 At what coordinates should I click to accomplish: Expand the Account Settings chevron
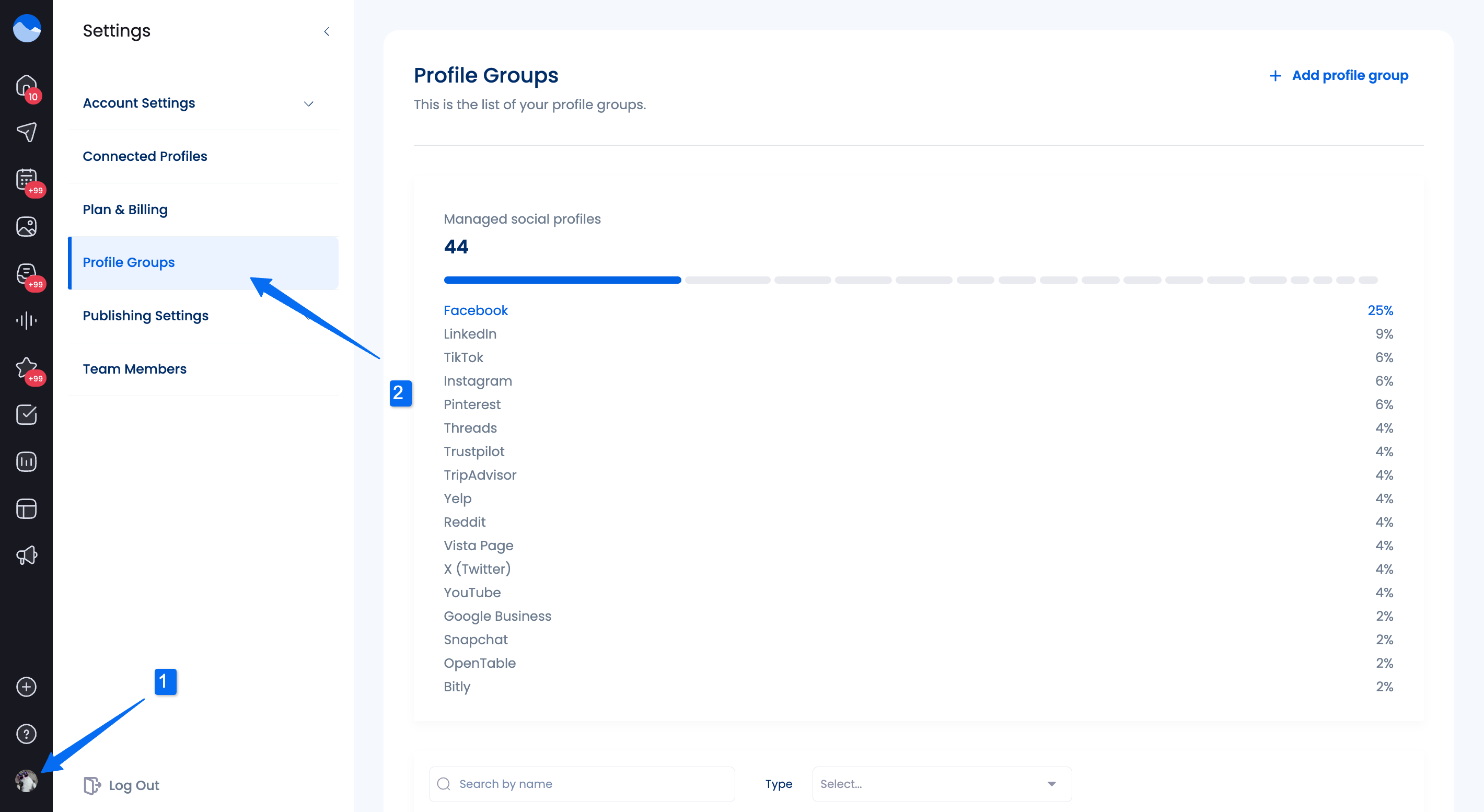coord(309,103)
